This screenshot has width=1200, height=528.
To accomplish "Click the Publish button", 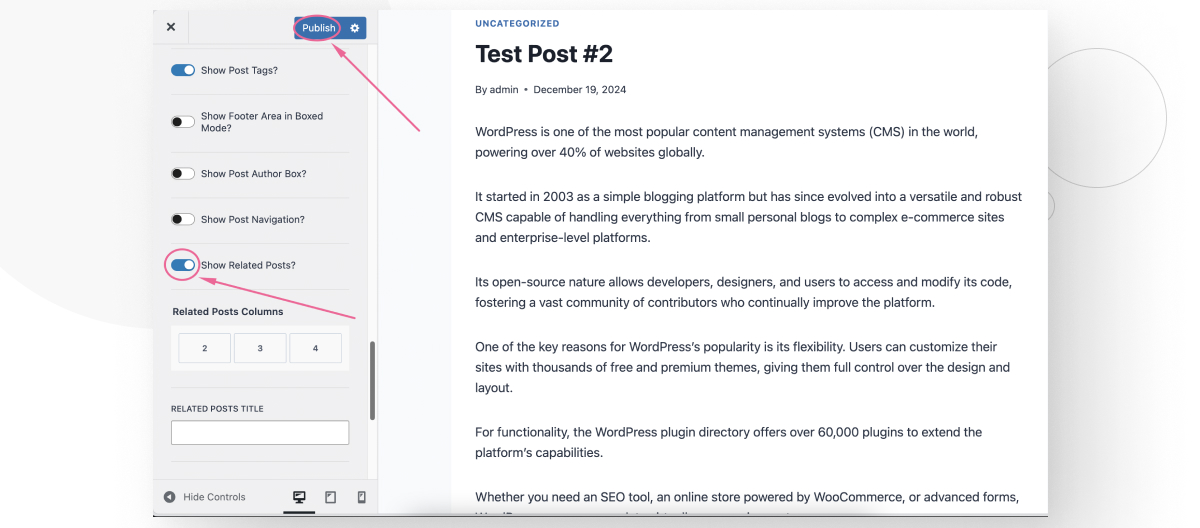I will [319, 28].
